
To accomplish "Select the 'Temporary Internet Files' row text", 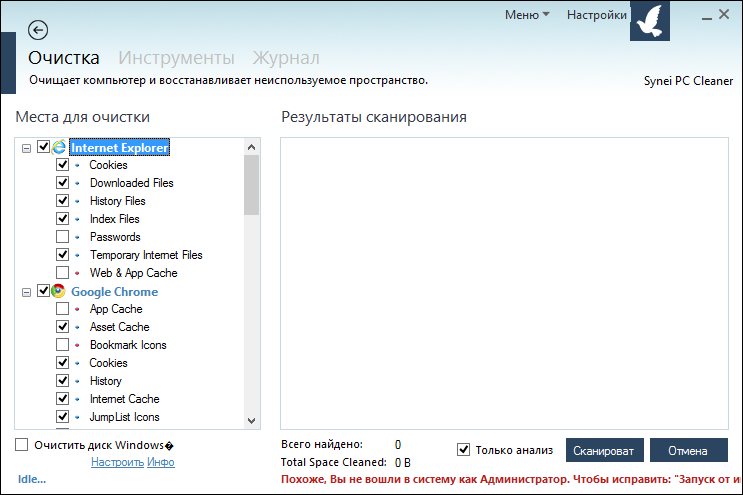I will tap(146, 255).
